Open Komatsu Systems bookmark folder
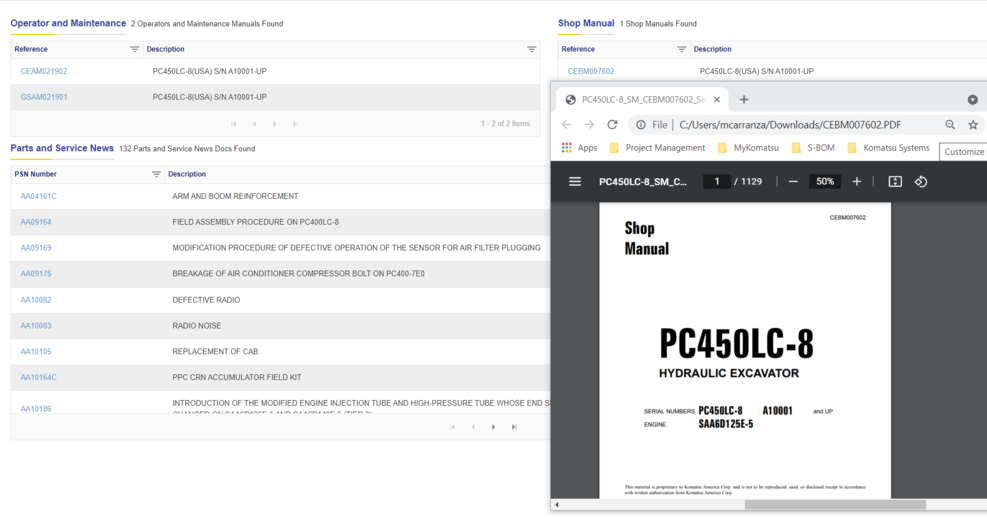This screenshot has width=987, height=517. pyautogui.click(x=889, y=147)
